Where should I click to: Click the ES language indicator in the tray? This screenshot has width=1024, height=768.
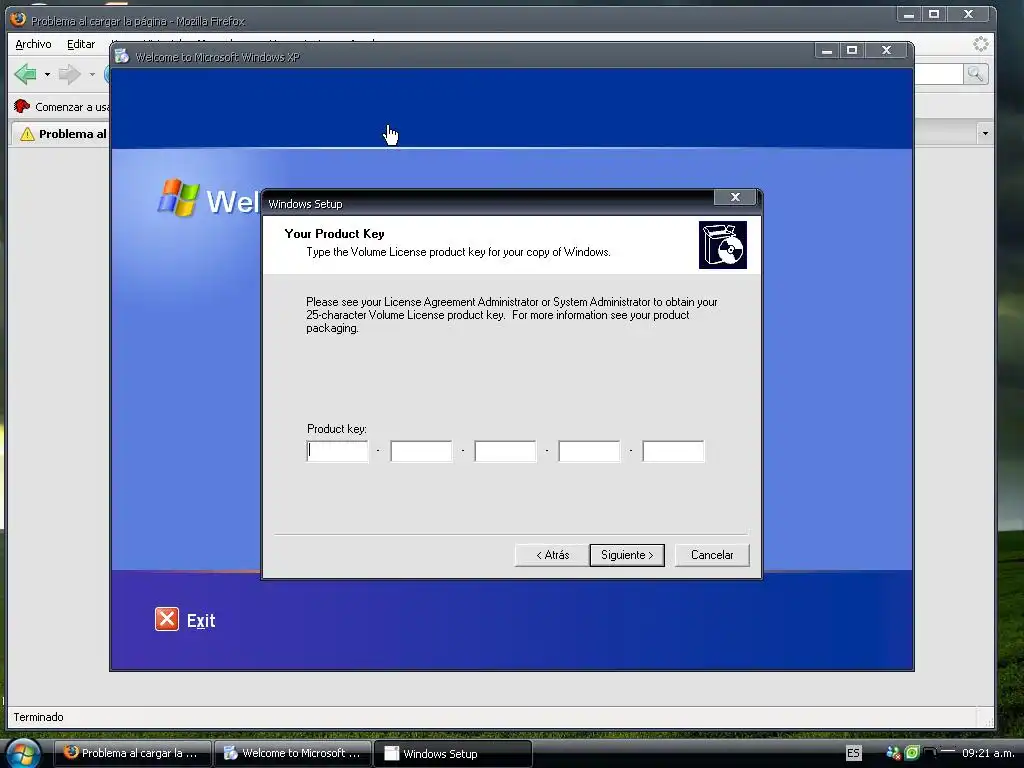853,753
